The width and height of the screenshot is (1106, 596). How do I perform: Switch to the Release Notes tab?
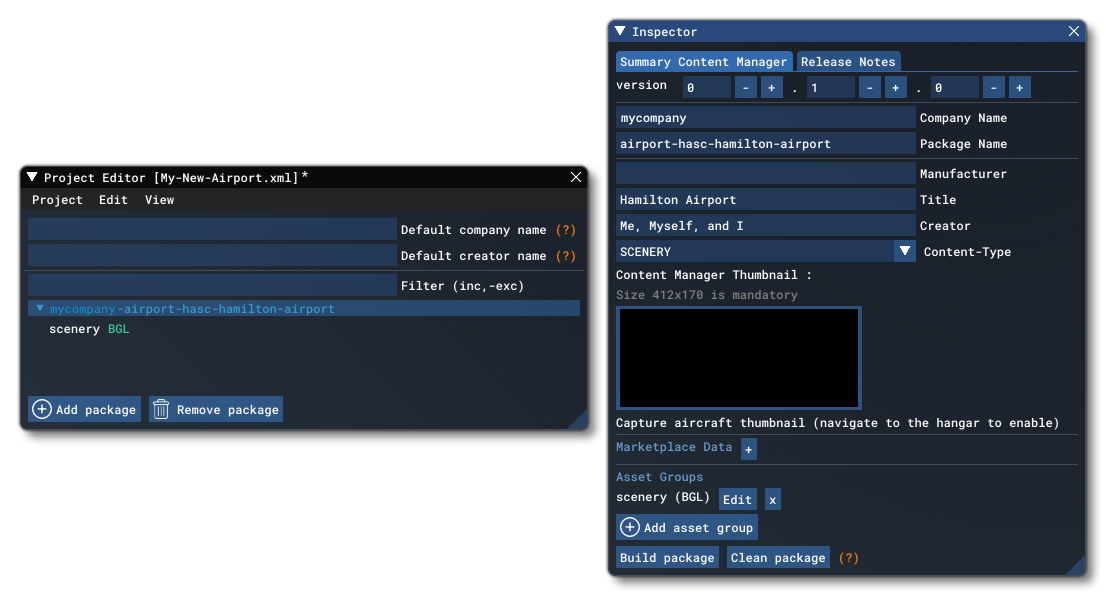point(848,61)
